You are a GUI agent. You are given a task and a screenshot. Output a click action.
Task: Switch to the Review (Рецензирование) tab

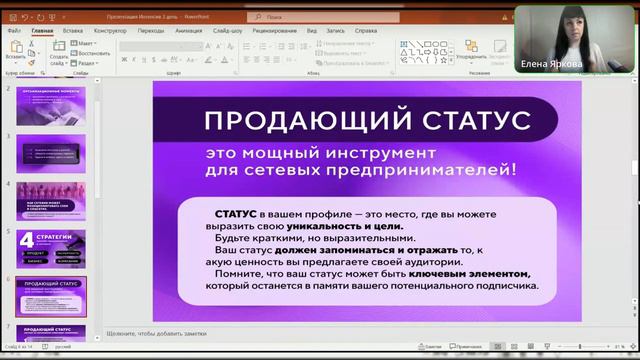pyautogui.click(x=274, y=31)
